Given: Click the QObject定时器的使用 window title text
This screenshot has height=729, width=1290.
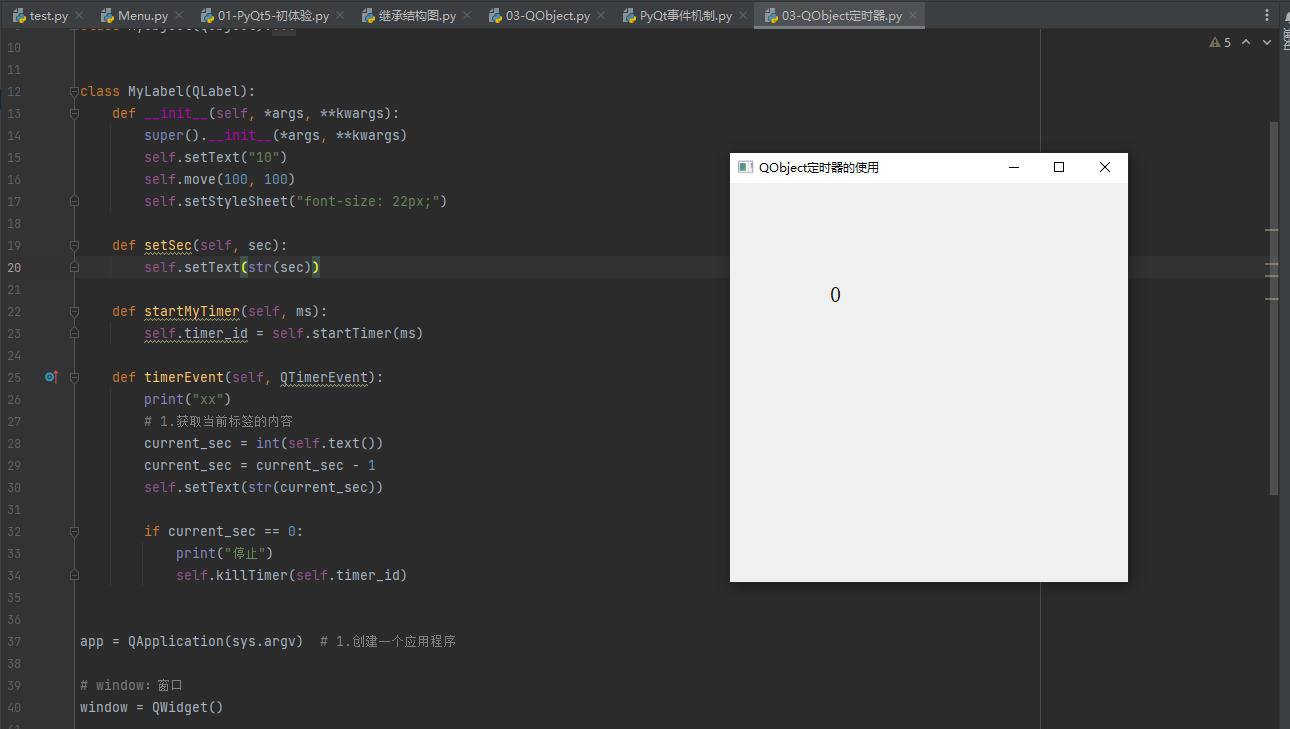Looking at the screenshot, I should [x=819, y=167].
